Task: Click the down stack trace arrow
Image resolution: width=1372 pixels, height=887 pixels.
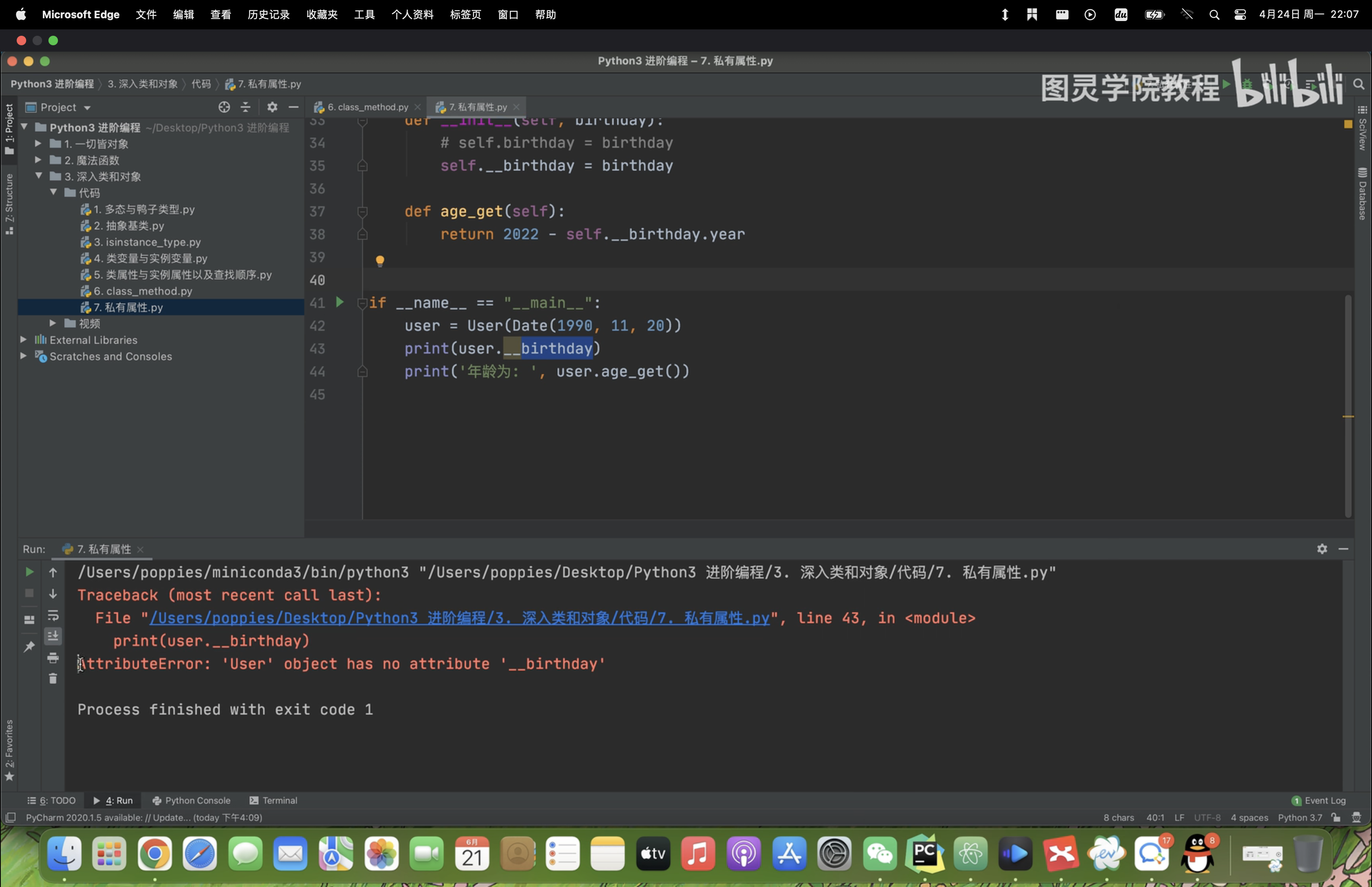Action: coord(53,593)
